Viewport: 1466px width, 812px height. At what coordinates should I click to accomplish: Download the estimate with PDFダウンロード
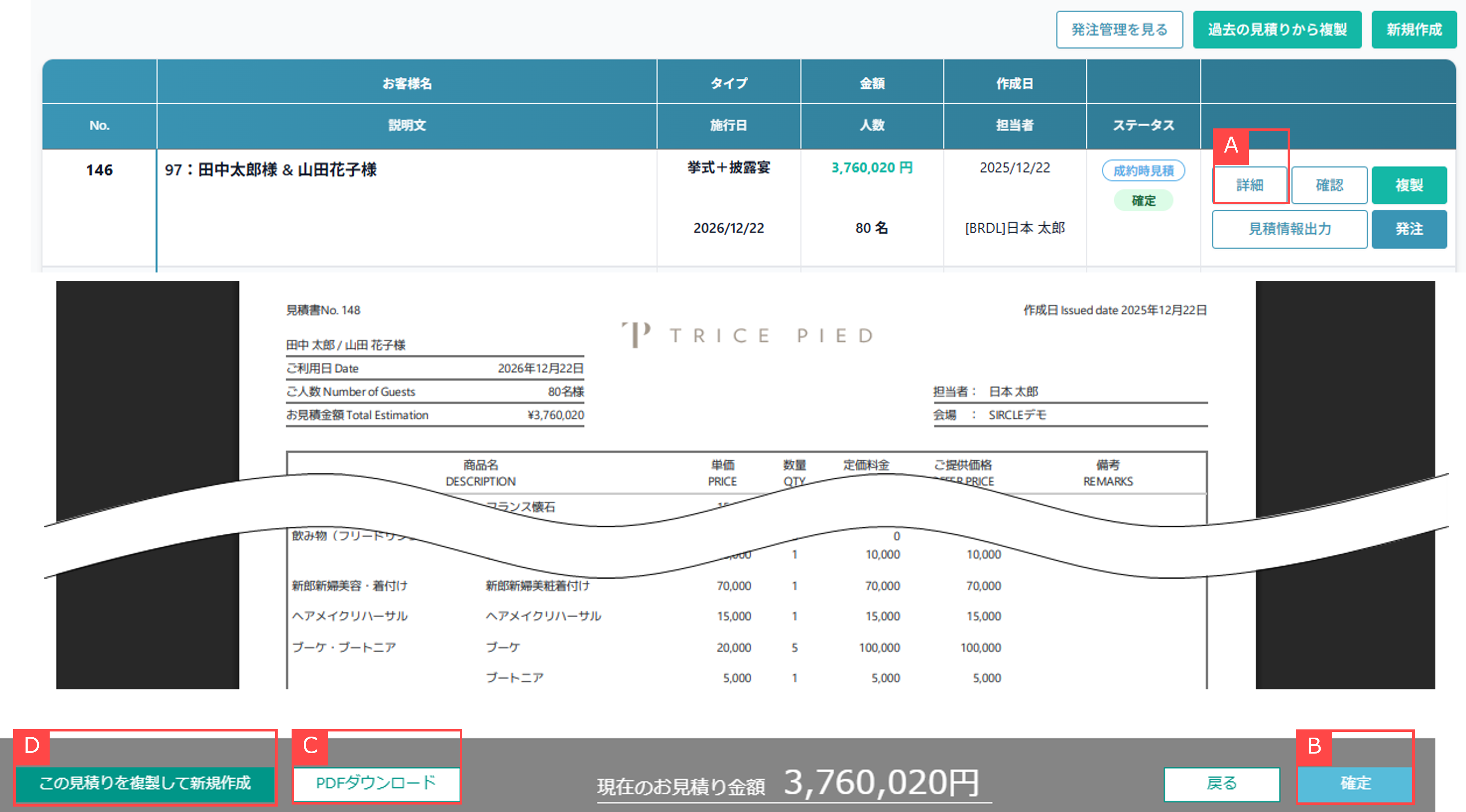click(376, 783)
